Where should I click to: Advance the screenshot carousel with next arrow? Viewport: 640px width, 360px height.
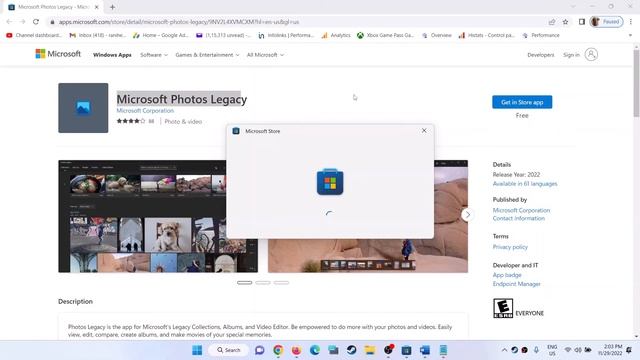tap(468, 215)
